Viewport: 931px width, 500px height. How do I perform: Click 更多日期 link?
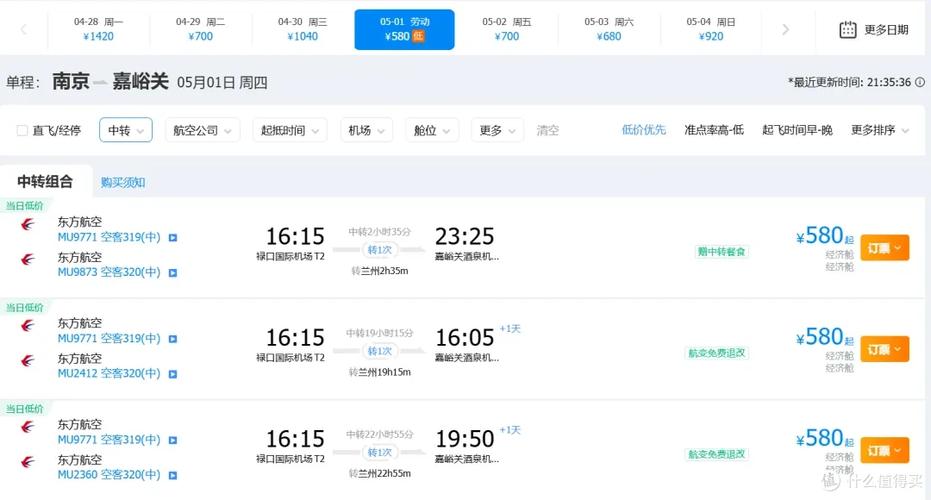pos(886,30)
